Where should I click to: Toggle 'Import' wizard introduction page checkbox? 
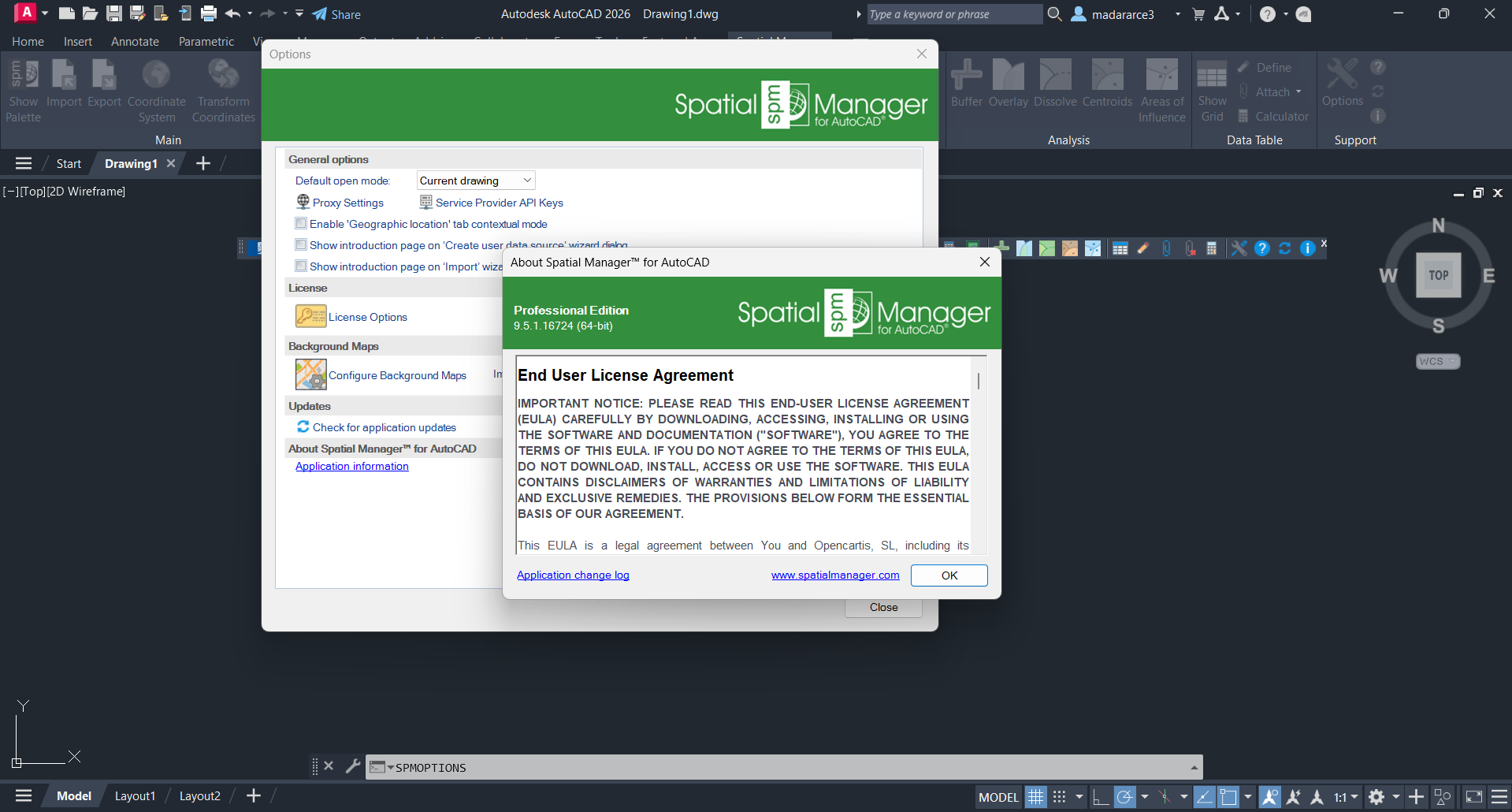pyautogui.click(x=301, y=266)
